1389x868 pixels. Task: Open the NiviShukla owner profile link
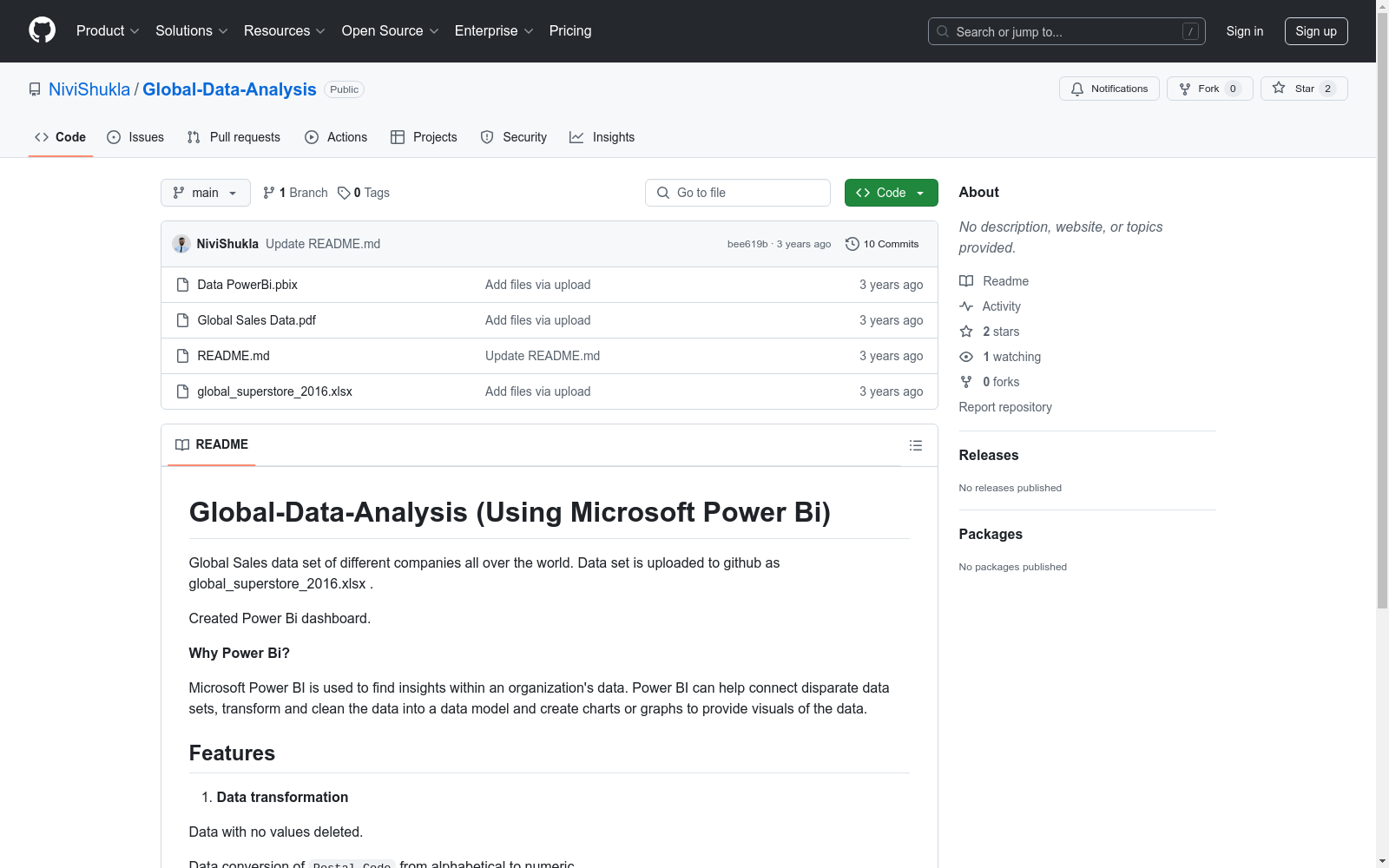89,89
